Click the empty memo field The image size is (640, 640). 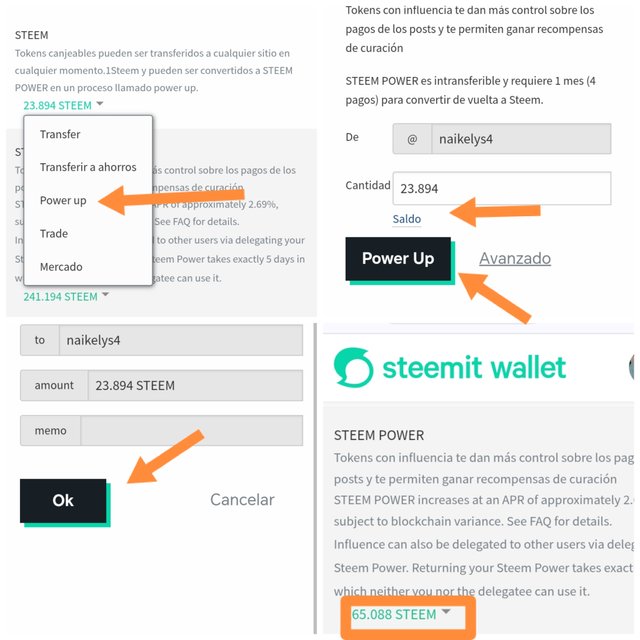[191, 431]
